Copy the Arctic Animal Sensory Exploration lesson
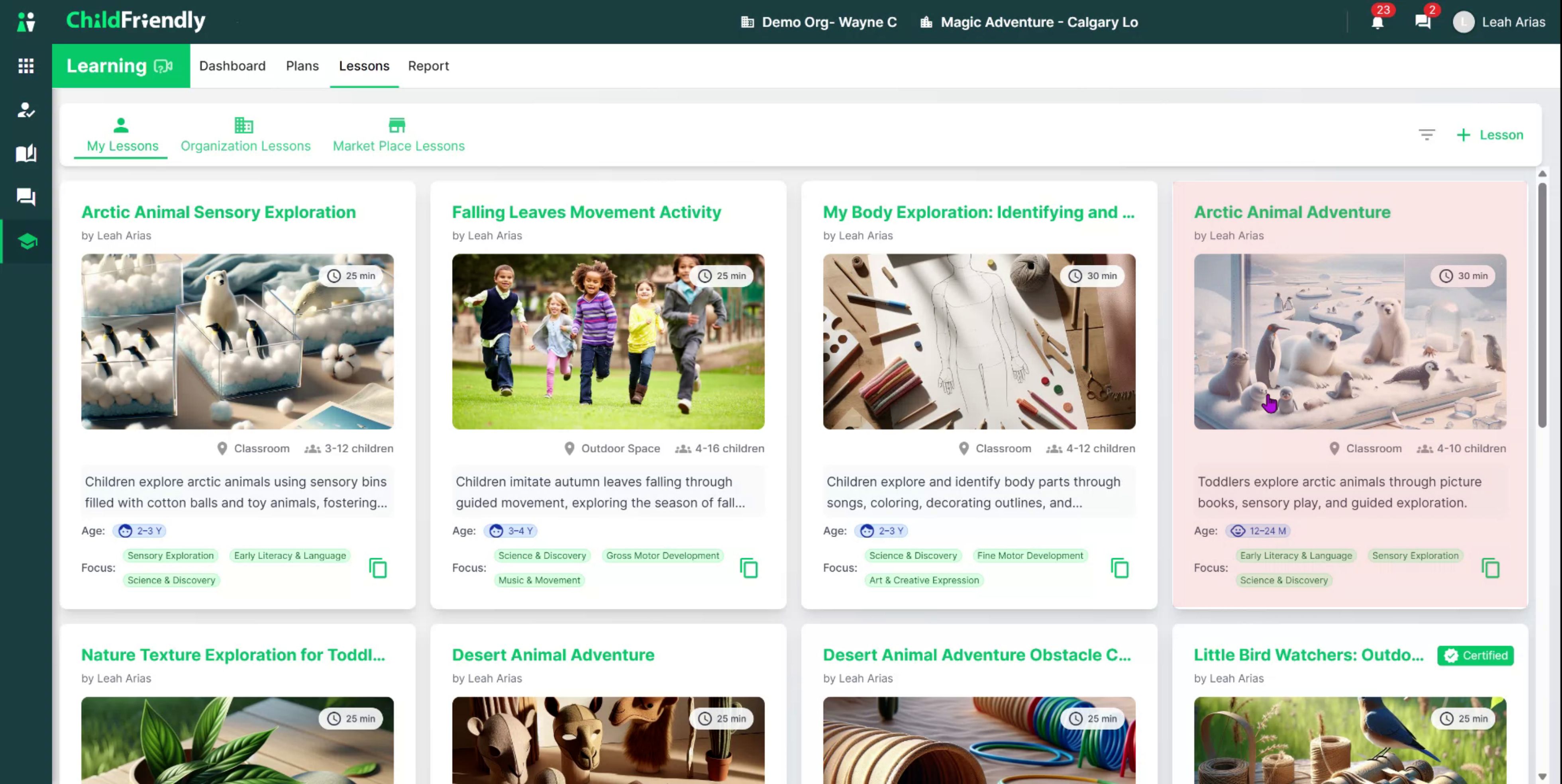1562x784 pixels. 378,568
